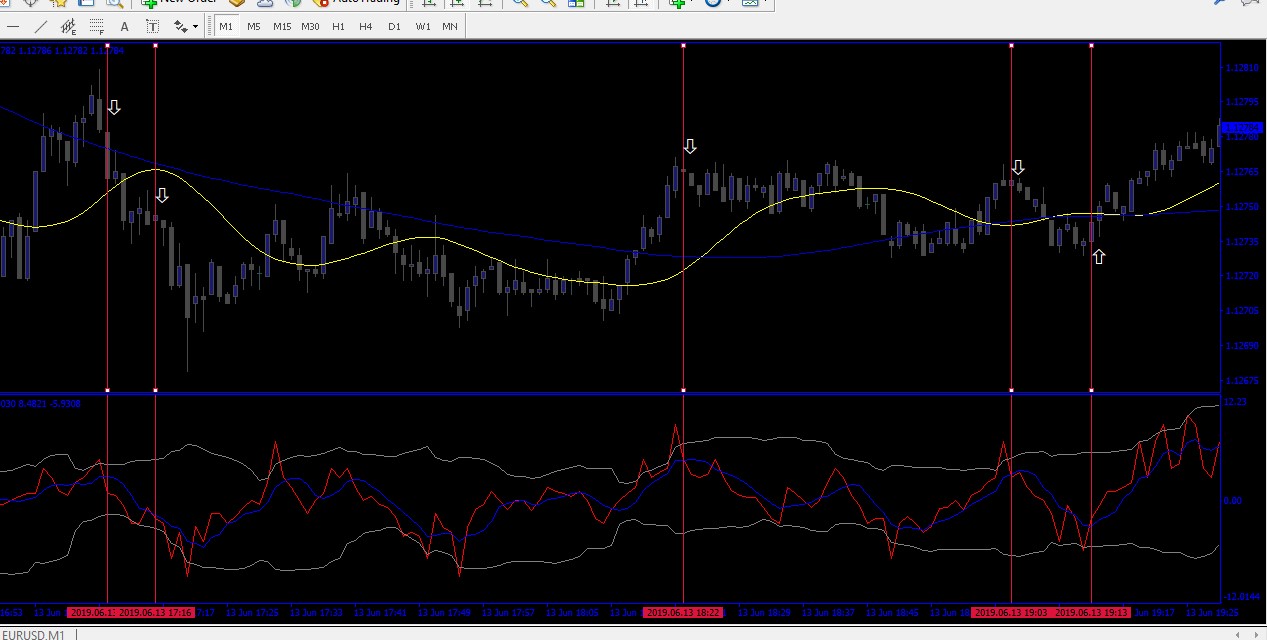Click the 2019.06.13 19:13 date label
Screen dimensions: 1267x640
tap(1091, 612)
